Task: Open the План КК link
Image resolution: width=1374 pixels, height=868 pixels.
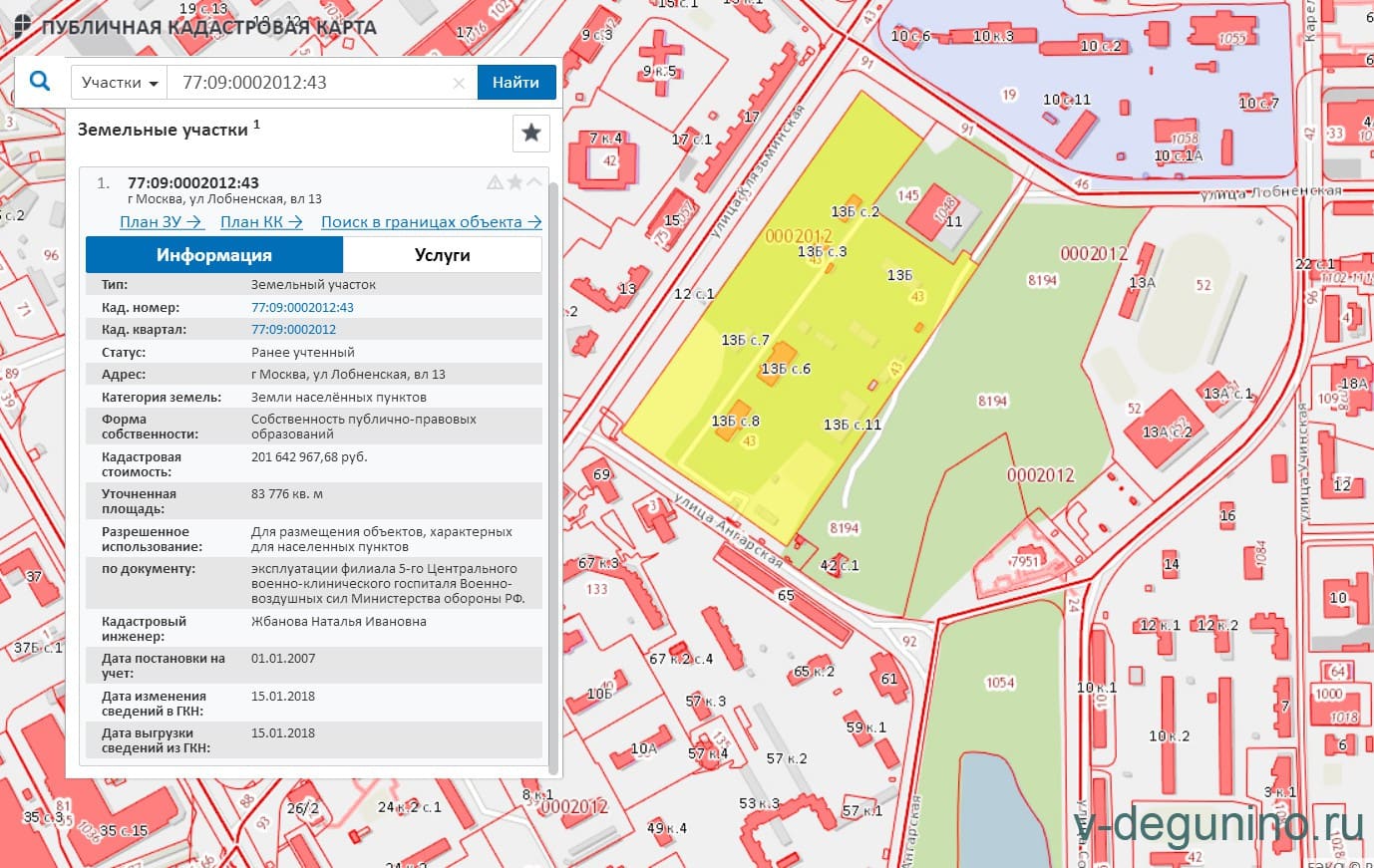Action: (x=261, y=222)
